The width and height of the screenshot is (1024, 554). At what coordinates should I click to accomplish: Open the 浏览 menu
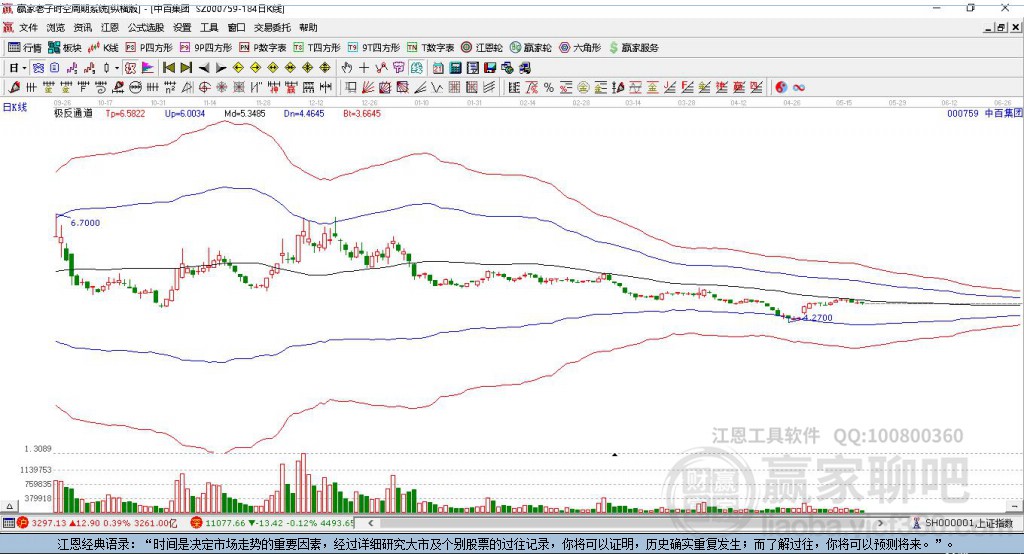(56, 27)
